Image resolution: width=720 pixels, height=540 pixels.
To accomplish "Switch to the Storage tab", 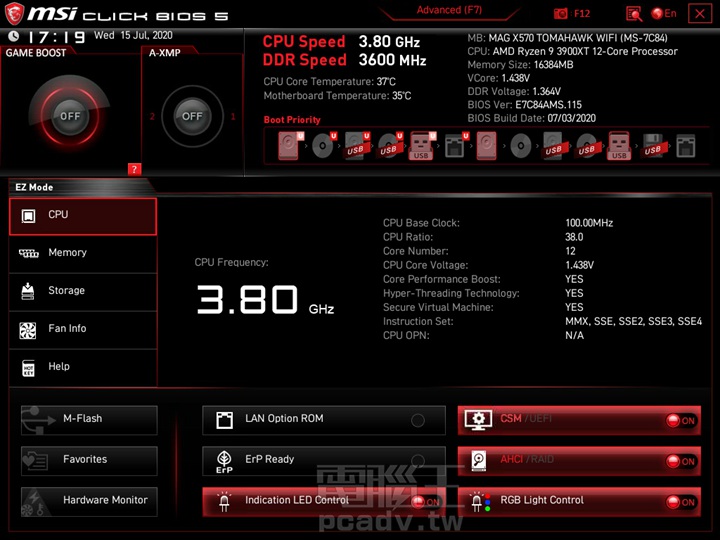I will coord(83,292).
